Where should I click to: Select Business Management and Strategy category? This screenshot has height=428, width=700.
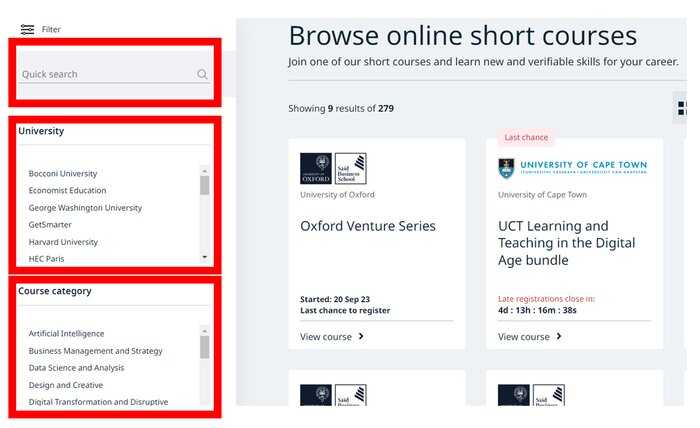click(95, 351)
